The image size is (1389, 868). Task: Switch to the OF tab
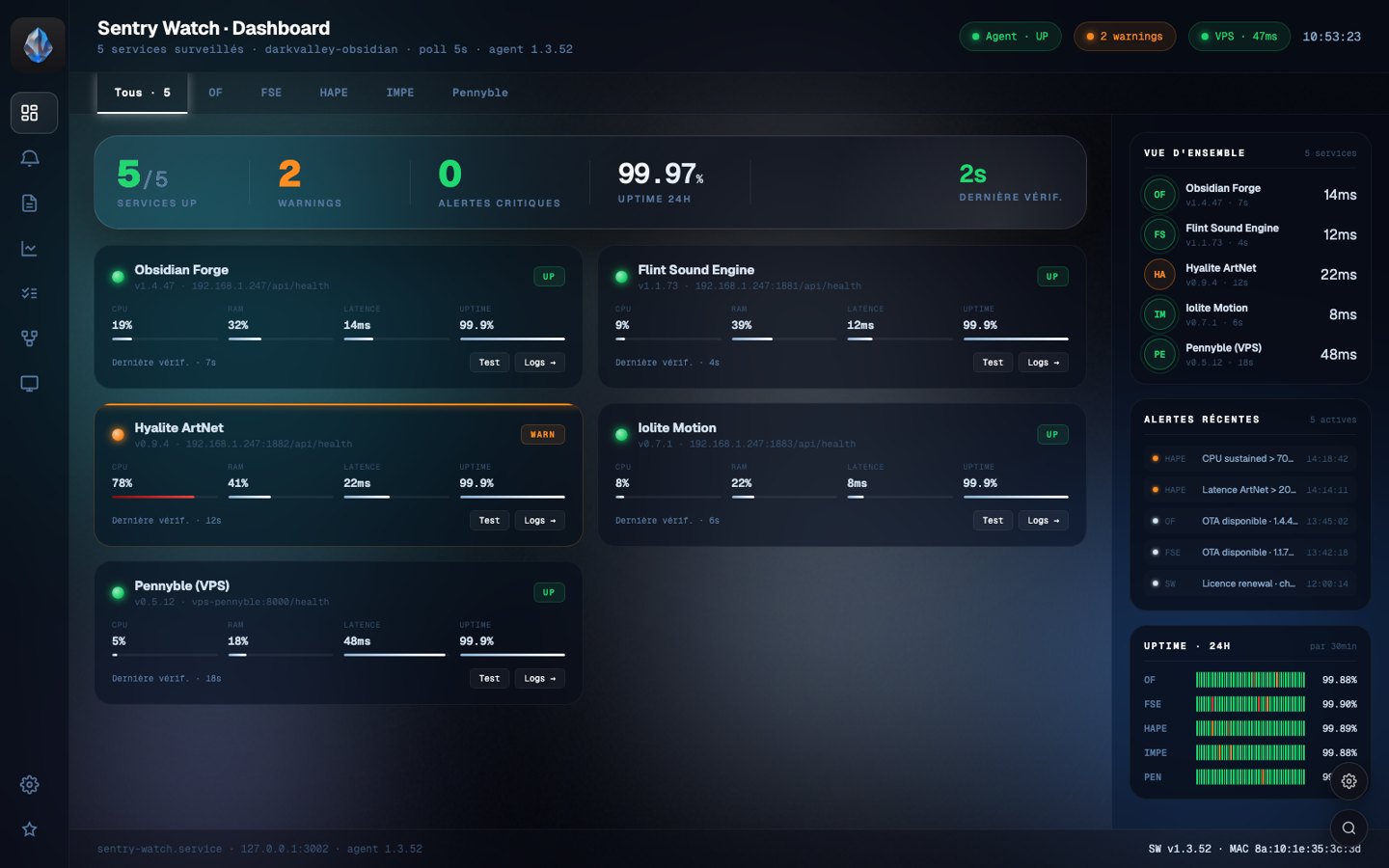click(215, 93)
